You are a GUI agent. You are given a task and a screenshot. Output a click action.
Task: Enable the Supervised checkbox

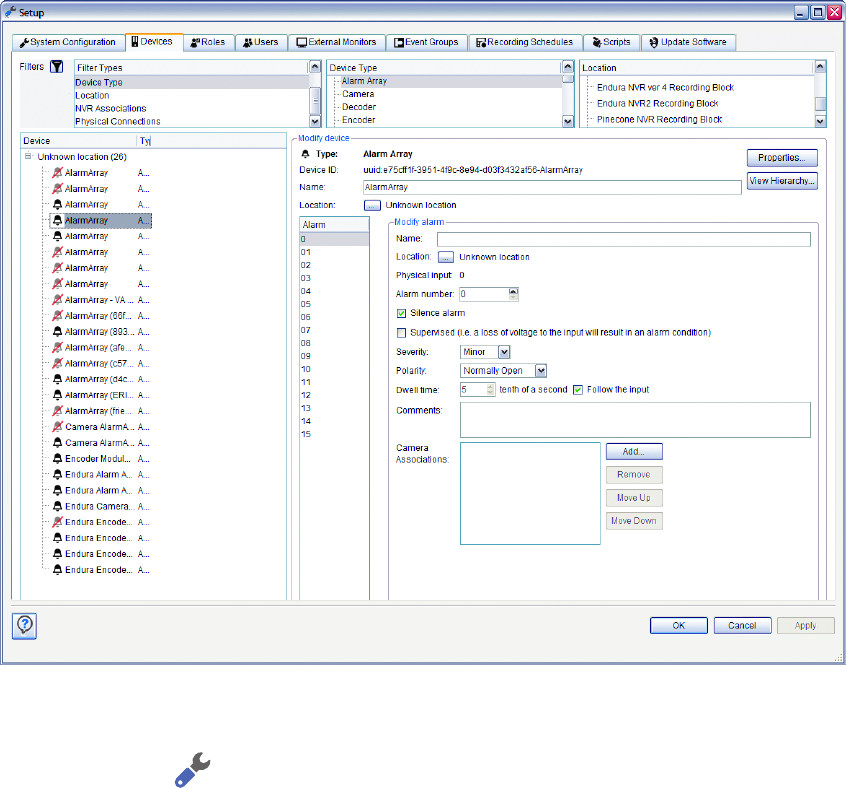(402, 332)
